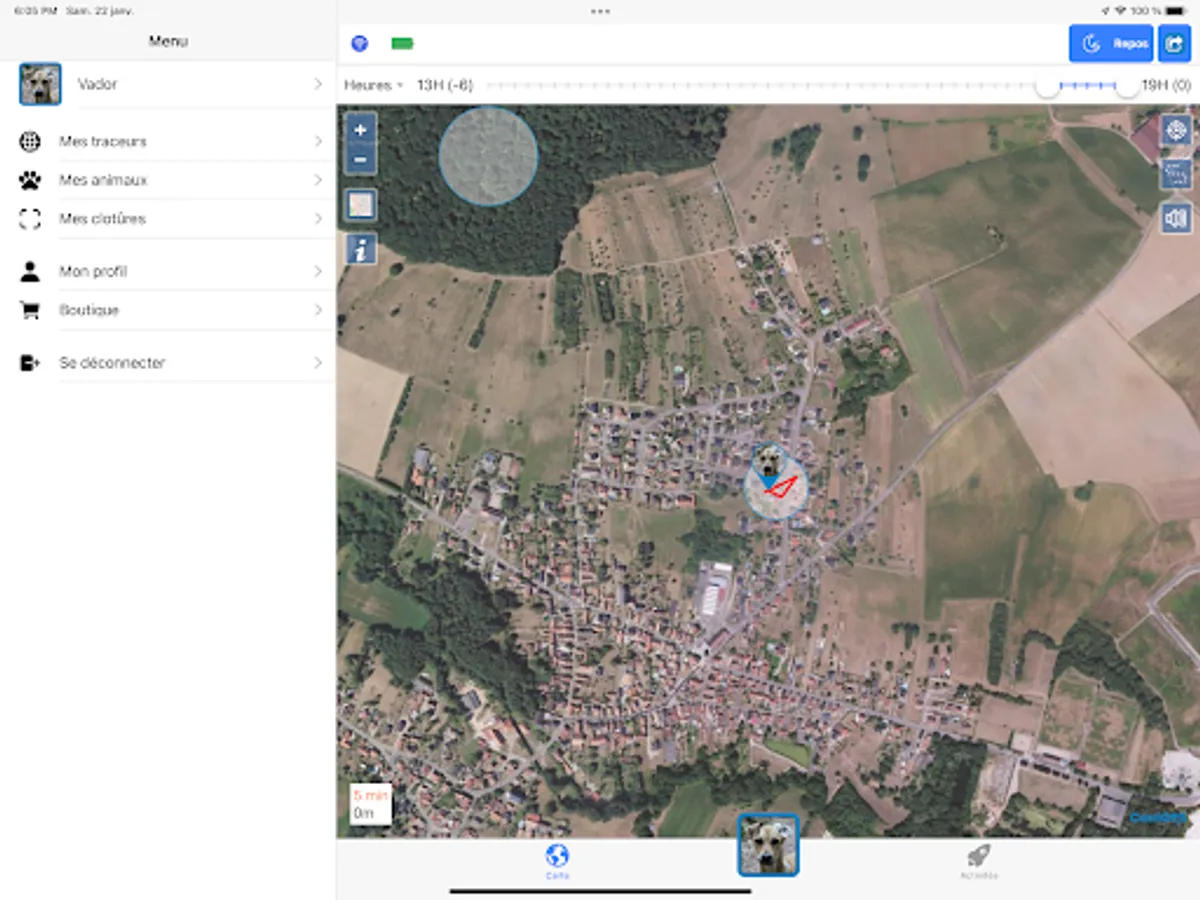Open Vador pet profile entry

tap(168, 85)
